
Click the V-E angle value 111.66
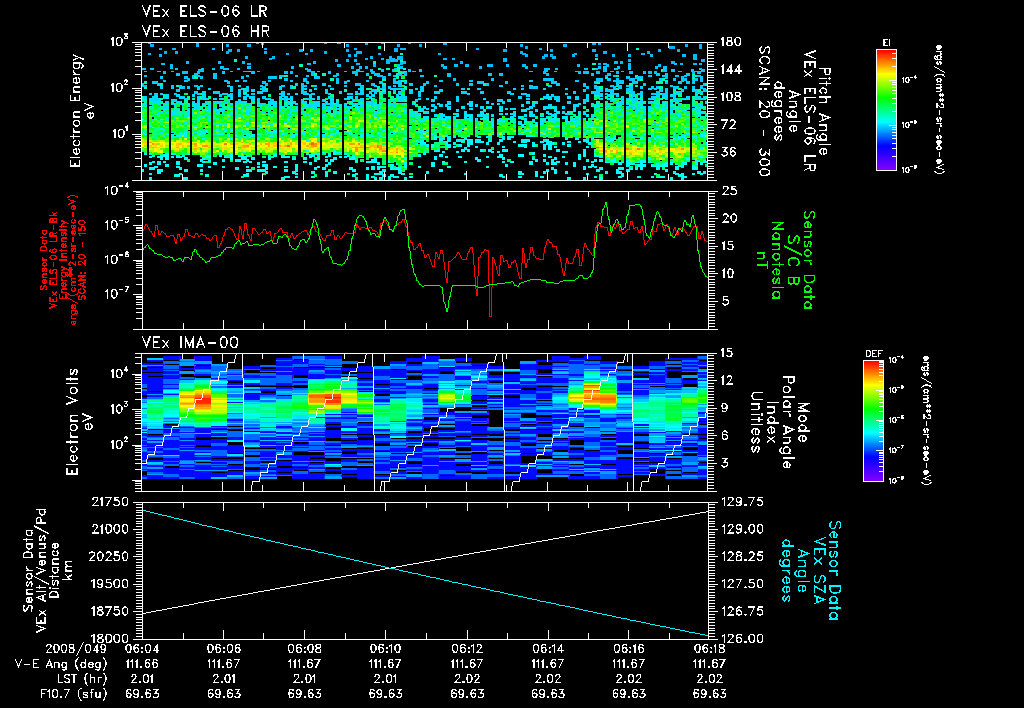[x=142, y=664]
